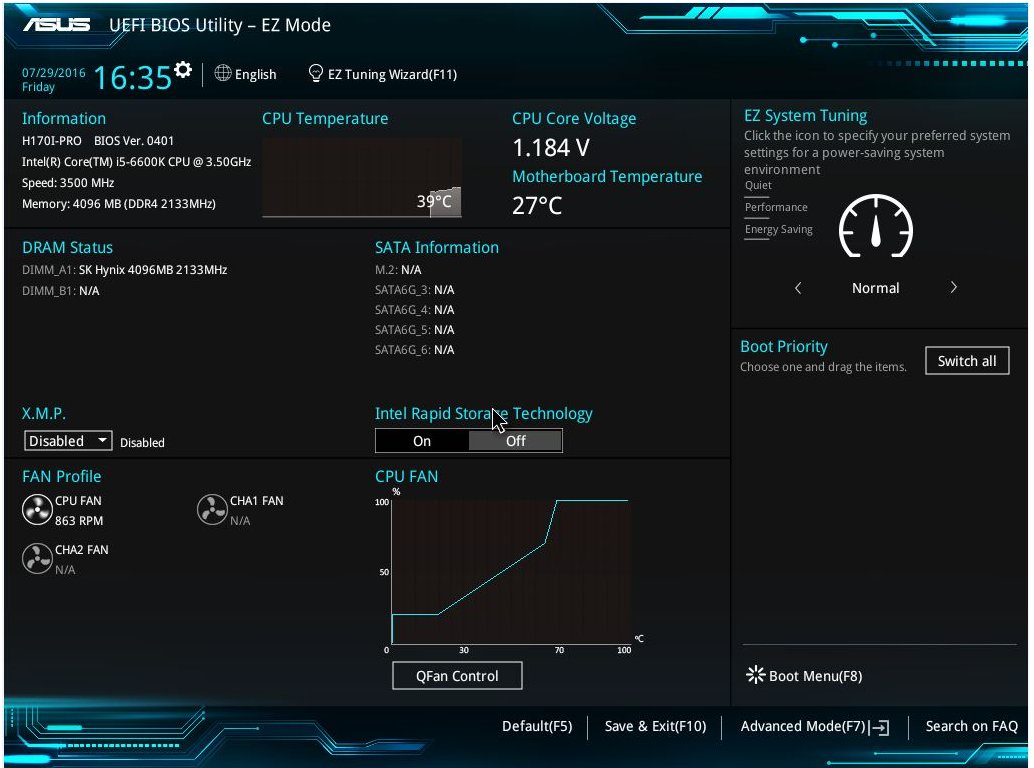The height and width of the screenshot is (768, 1034).
Task: Open the X.M.P. Disabled dropdown
Action: pyautogui.click(x=69, y=441)
